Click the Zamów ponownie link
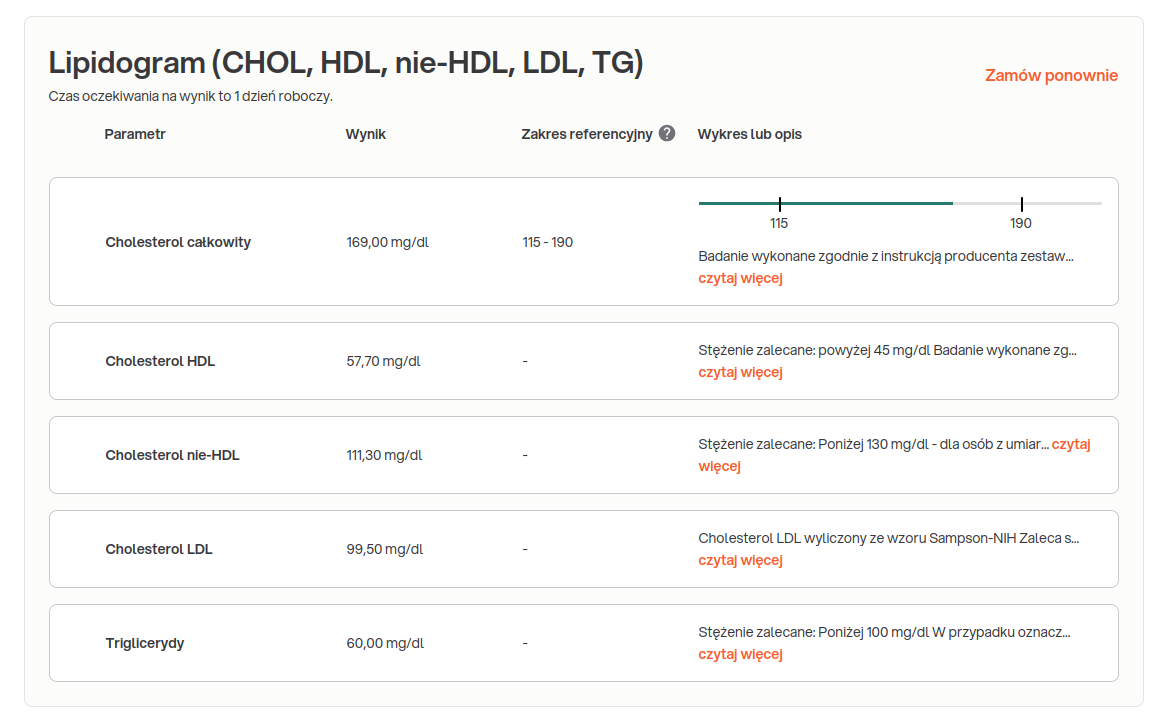Image resolution: width=1165 pixels, height=722 pixels. pyautogui.click(x=1051, y=76)
